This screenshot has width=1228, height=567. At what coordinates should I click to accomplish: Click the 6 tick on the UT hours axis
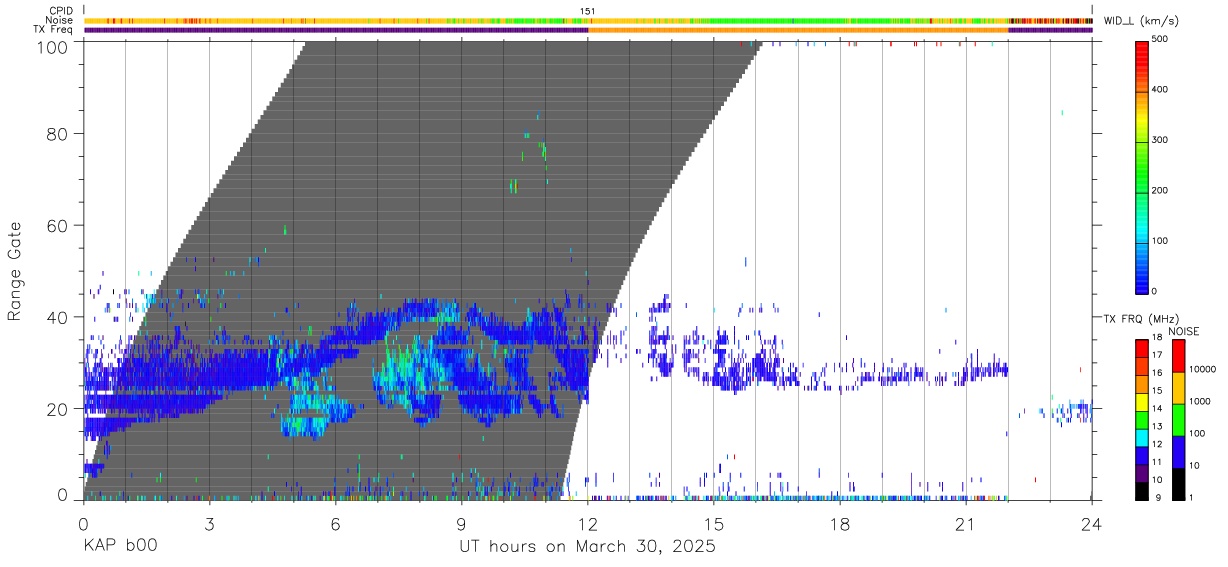[335, 523]
